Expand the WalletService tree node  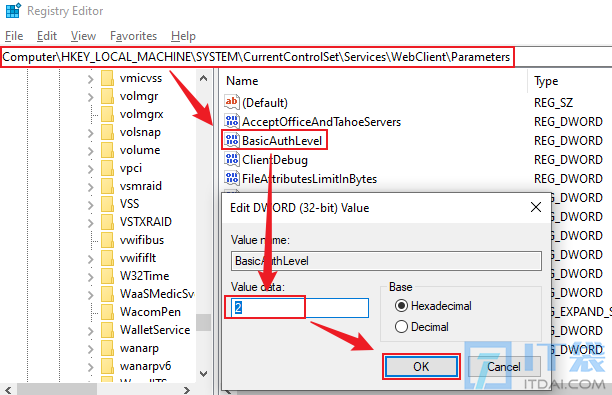point(91,331)
